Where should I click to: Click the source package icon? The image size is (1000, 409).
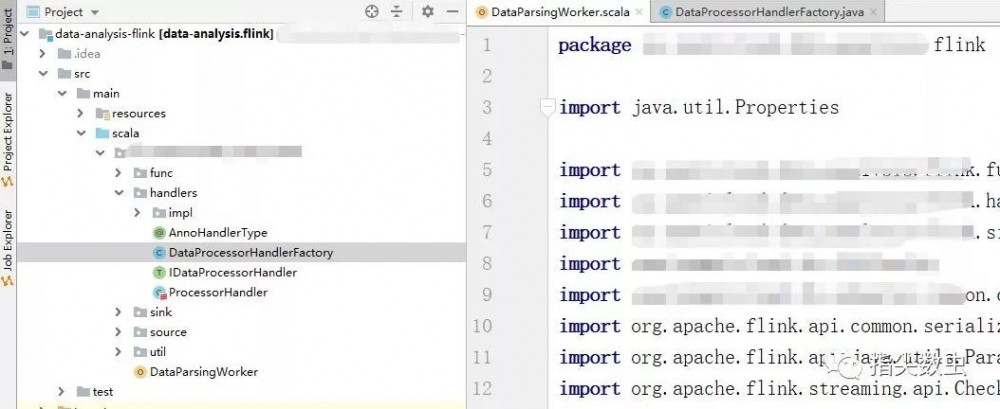coord(140,332)
